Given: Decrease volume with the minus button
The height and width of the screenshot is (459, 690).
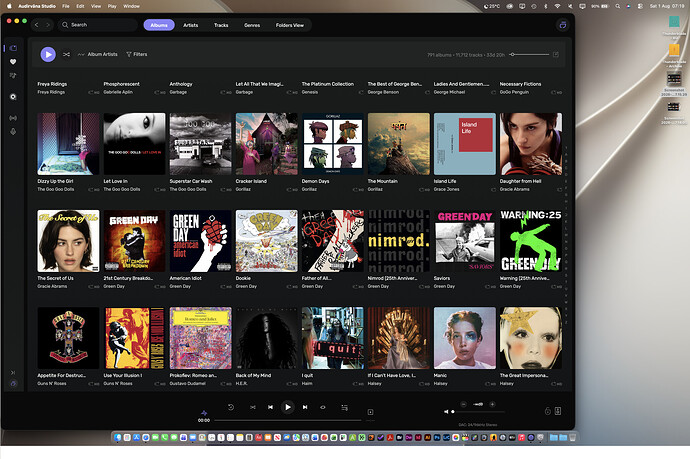Looking at the screenshot, I should [x=463, y=404].
